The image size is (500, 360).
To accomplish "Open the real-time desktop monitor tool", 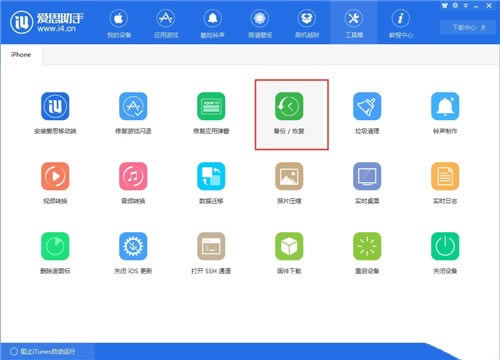I will point(367,176).
